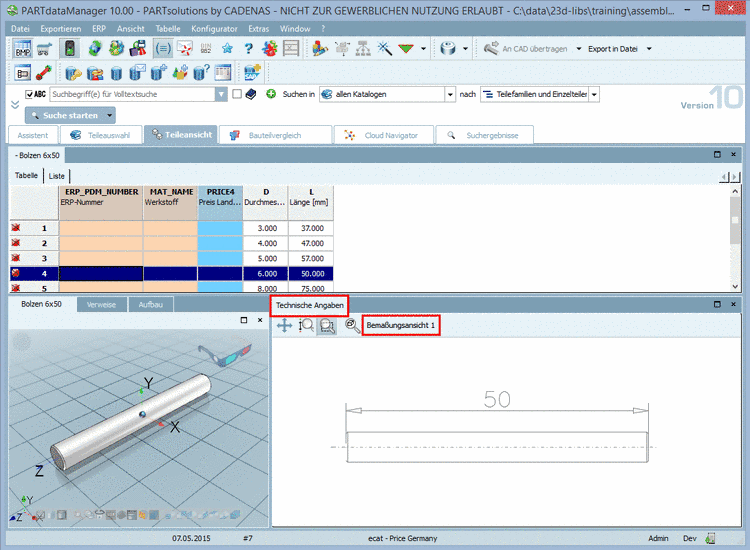
Task: Click the traffic light icon in toolbar
Action: [x=71, y=49]
